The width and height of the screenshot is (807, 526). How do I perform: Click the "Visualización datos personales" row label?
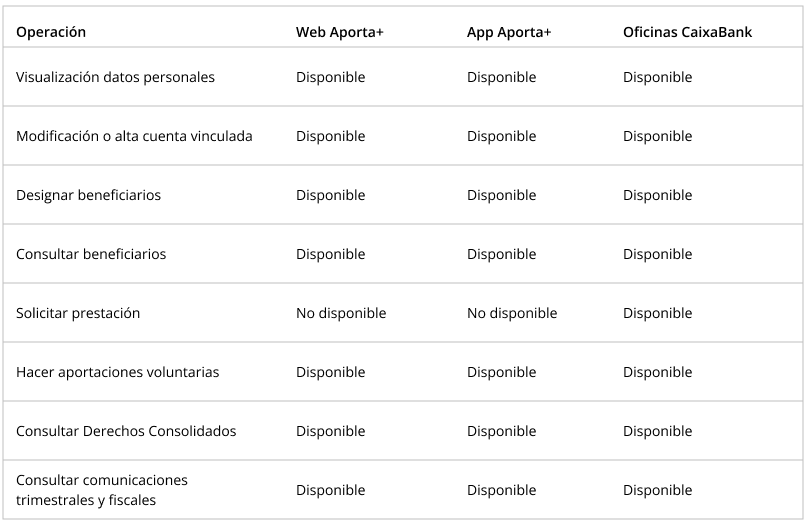tap(115, 77)
